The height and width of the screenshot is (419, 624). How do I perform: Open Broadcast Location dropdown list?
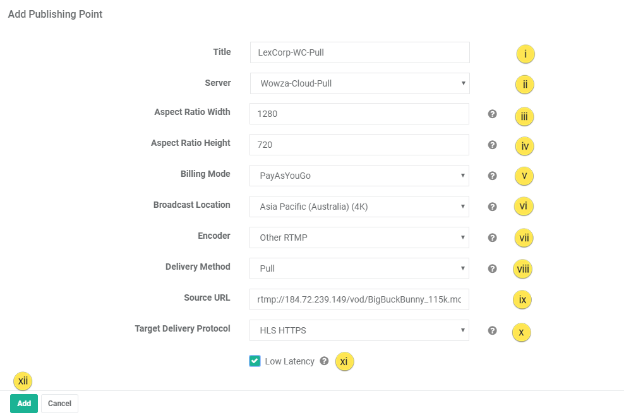click(358, 207)
